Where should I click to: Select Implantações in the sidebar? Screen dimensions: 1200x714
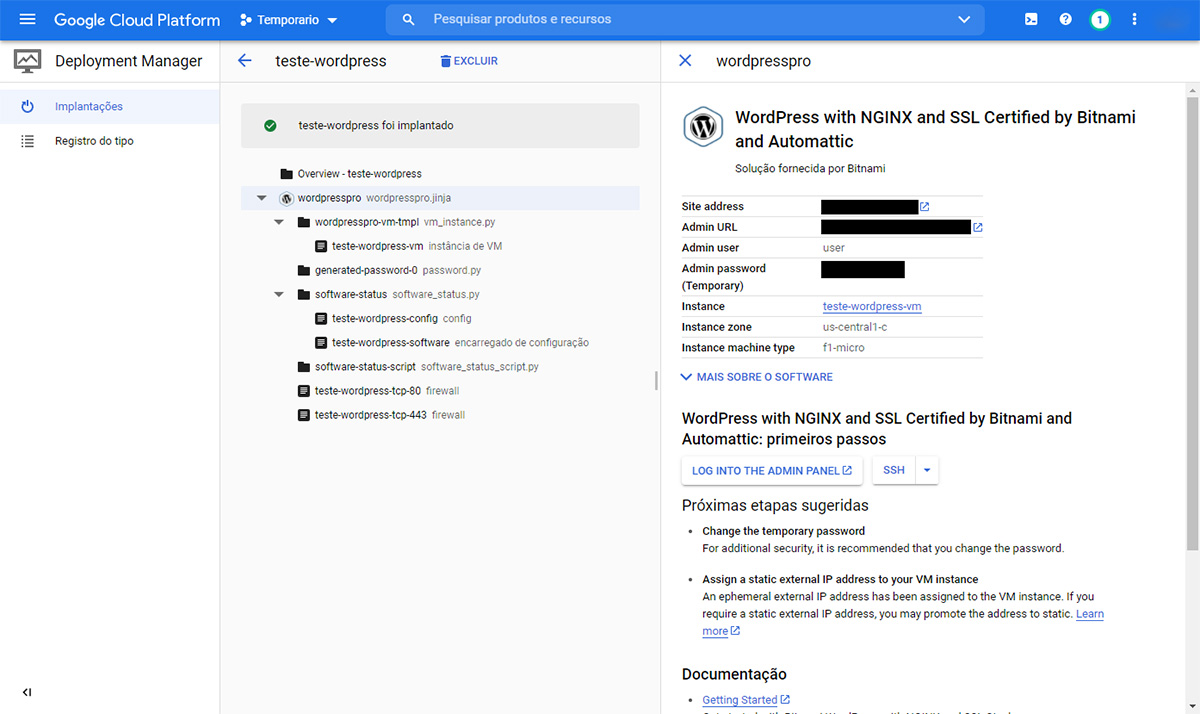tap(110, 106)
